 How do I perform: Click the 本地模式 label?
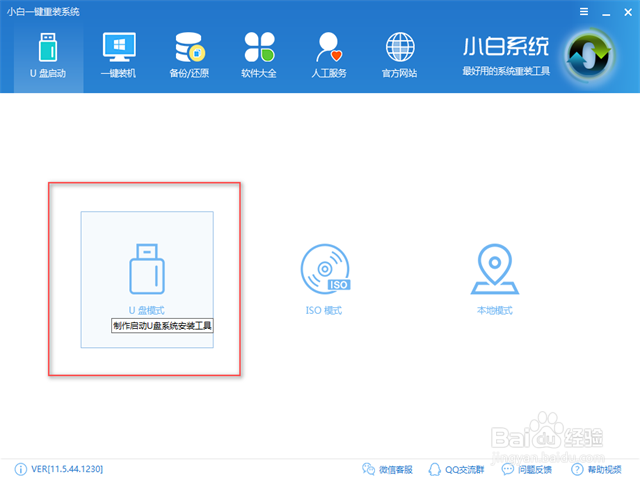[x=495, y=311]
